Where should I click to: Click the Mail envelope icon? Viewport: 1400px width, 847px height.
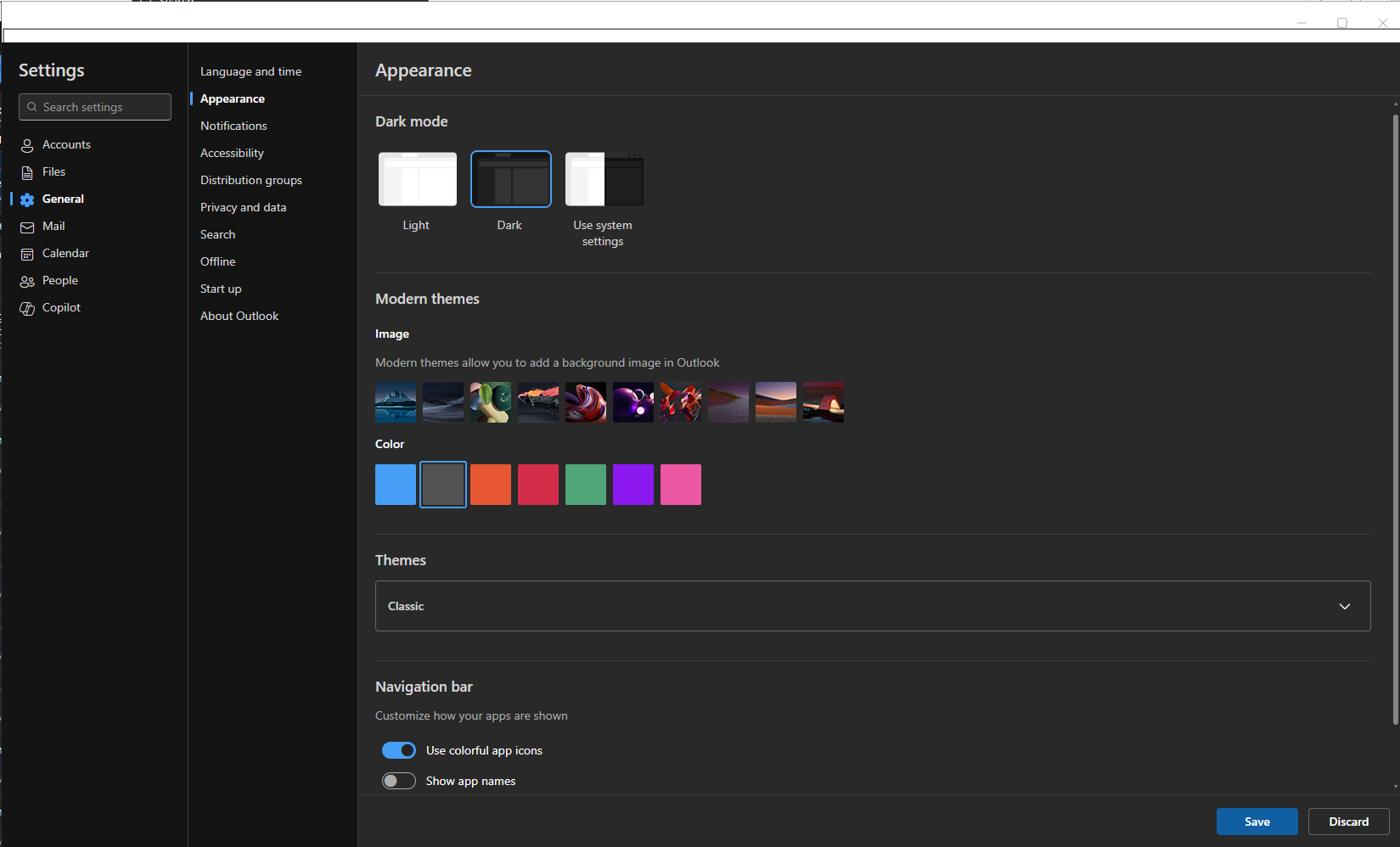(x=27, y=227)
